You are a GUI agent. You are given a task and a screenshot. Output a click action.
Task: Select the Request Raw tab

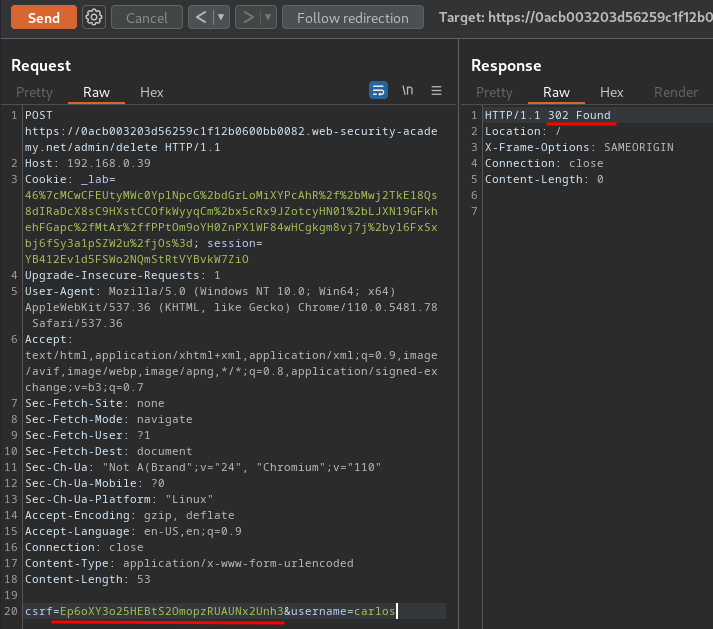(x=96, y=92)
